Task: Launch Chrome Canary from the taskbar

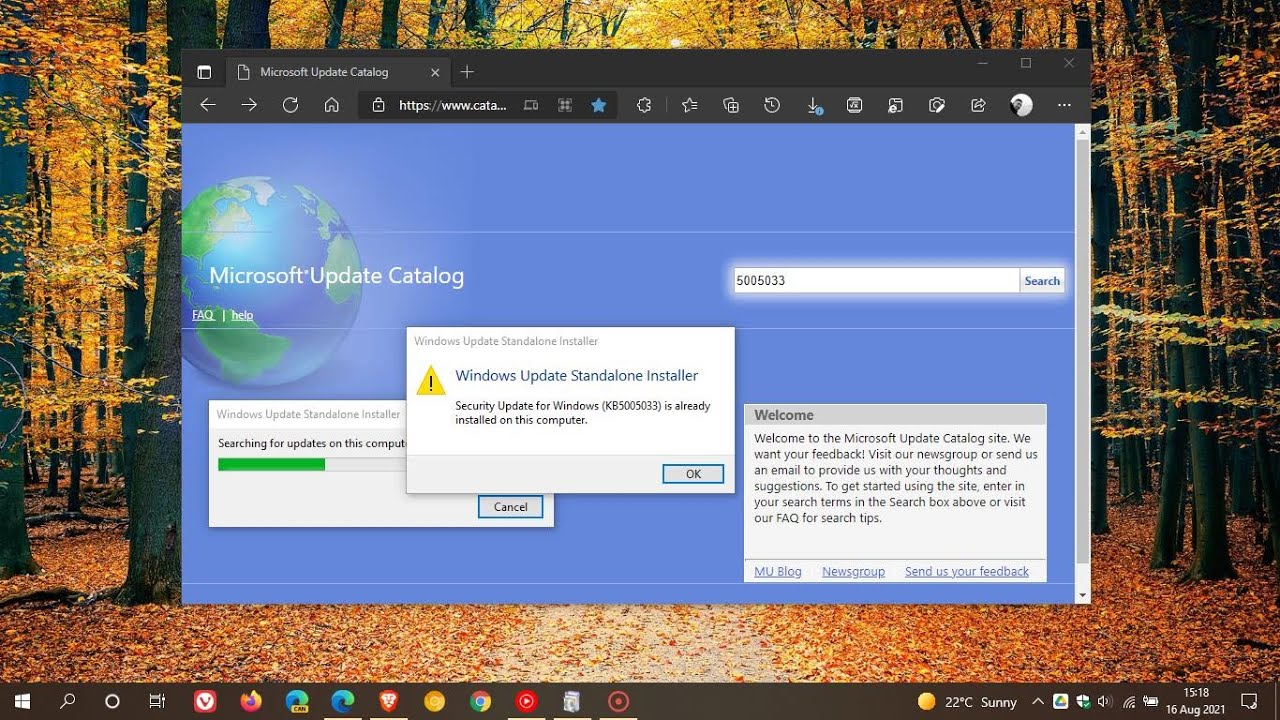Action: click(x=434, y=701)
